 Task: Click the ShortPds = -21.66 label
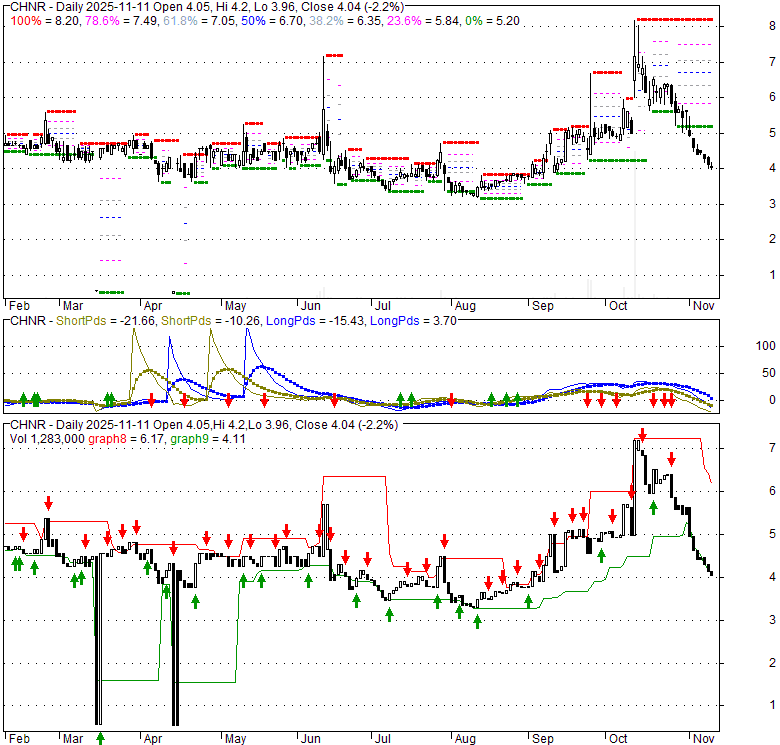[x=105, y=321]
